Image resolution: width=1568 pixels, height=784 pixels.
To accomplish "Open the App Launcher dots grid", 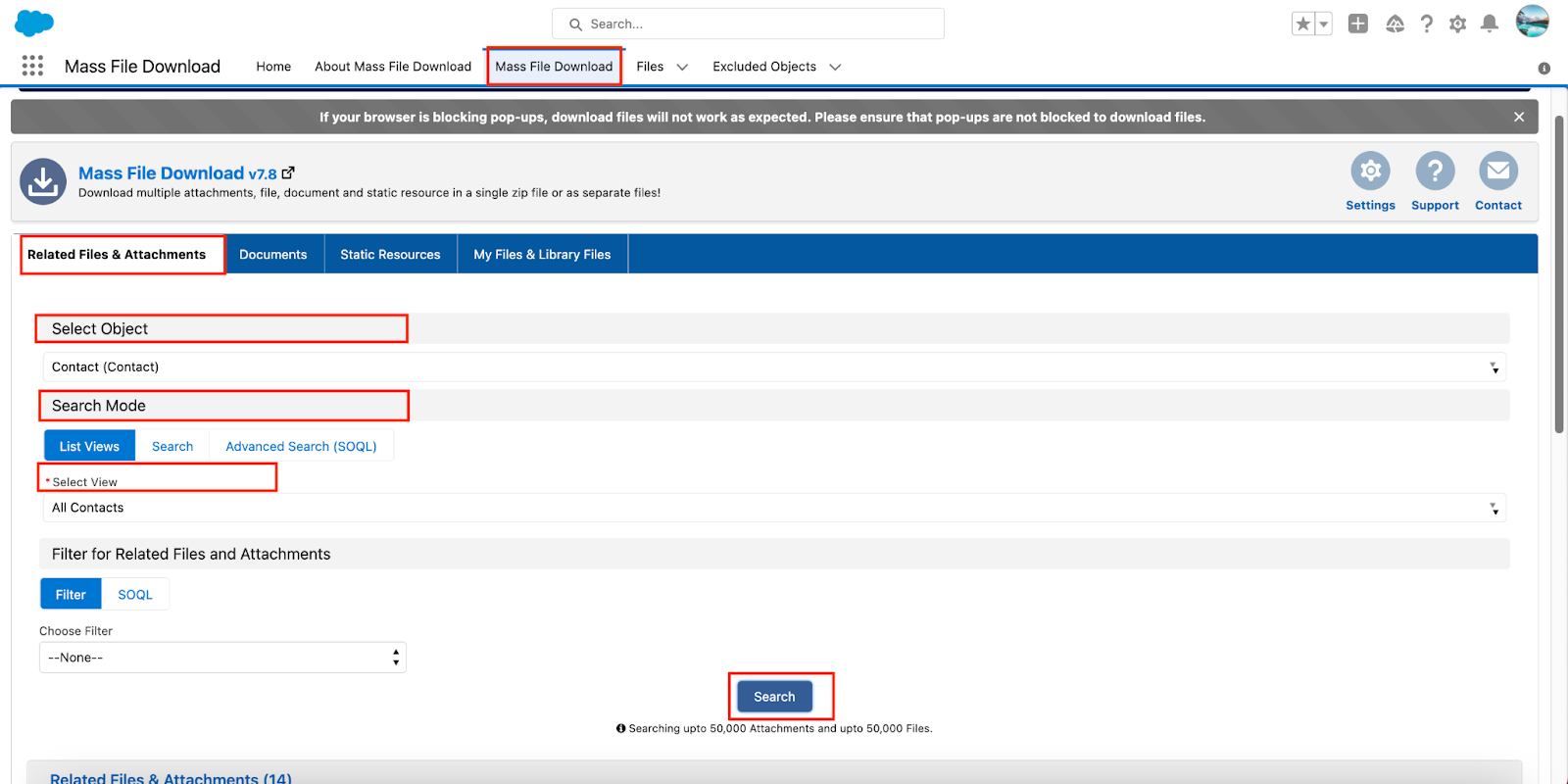I will click(32, 66).
